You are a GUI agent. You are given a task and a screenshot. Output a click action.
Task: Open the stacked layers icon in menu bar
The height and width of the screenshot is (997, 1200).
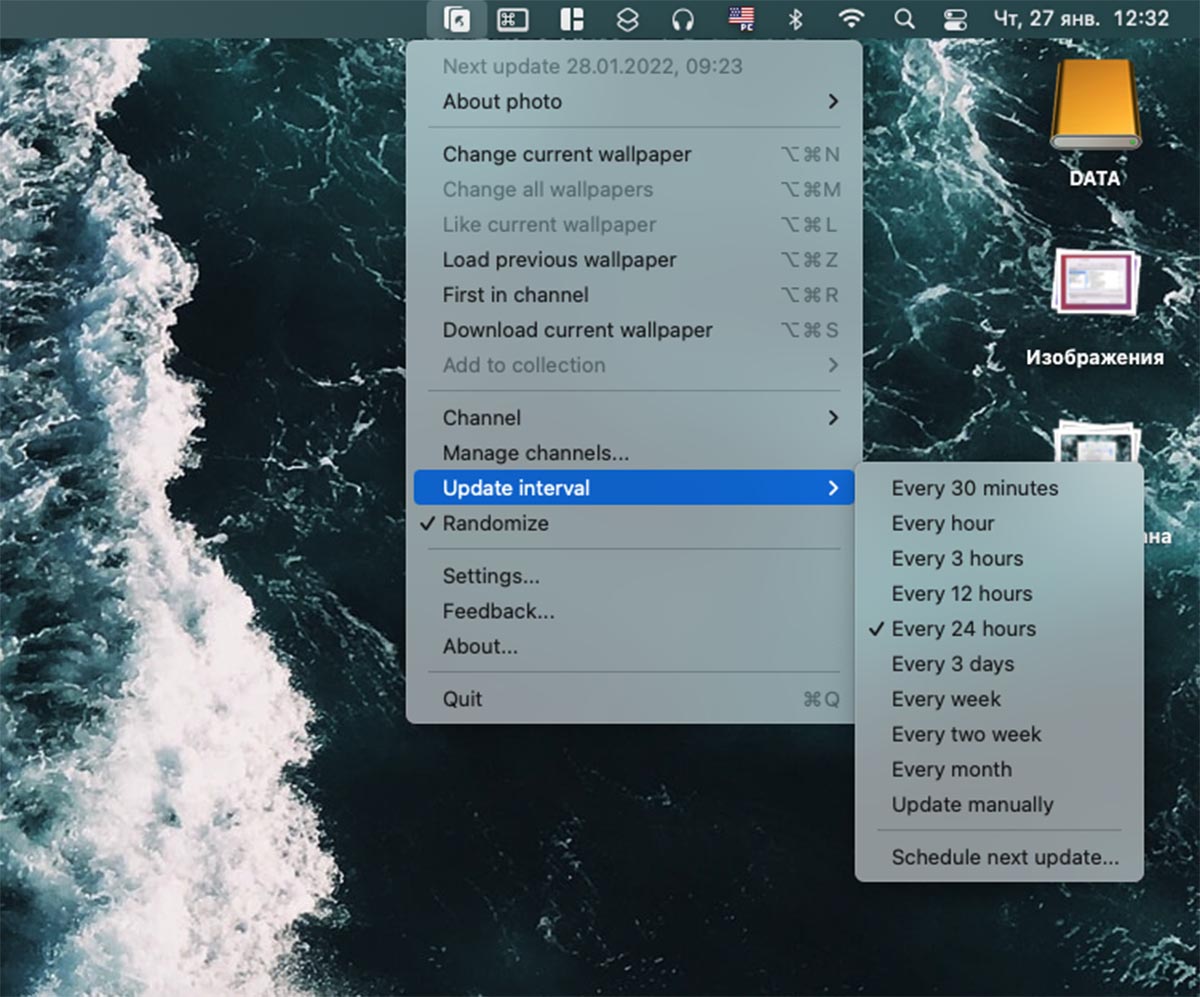(x=626, y=19)
